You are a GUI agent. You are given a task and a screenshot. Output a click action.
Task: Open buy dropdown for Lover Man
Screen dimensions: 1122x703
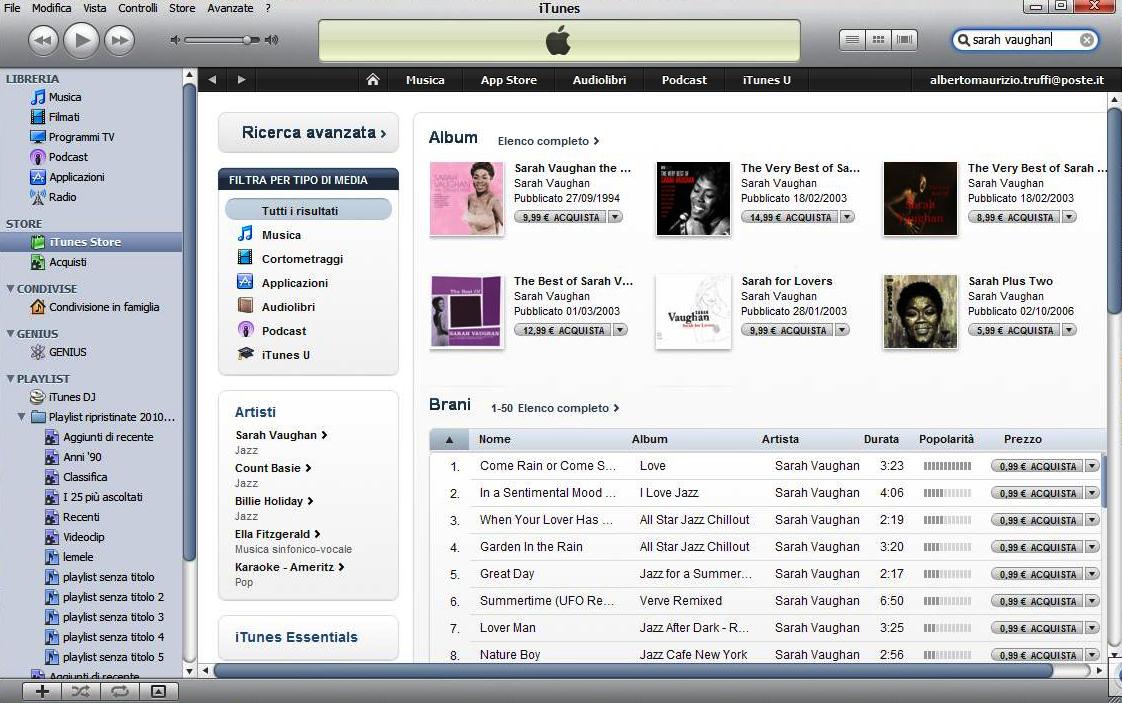[1092, 628]
